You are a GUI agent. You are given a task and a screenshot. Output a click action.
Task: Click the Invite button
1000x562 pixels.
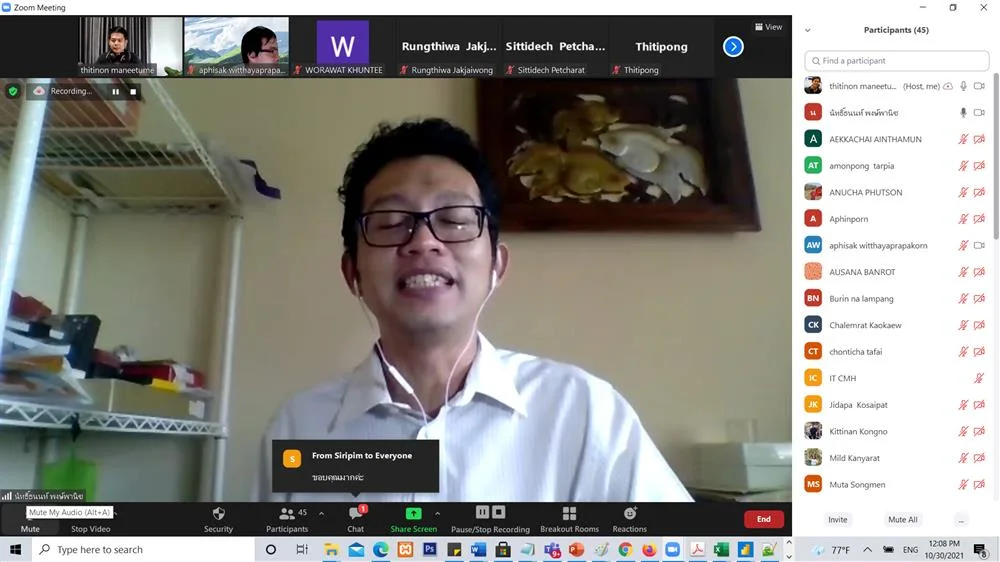837,520
